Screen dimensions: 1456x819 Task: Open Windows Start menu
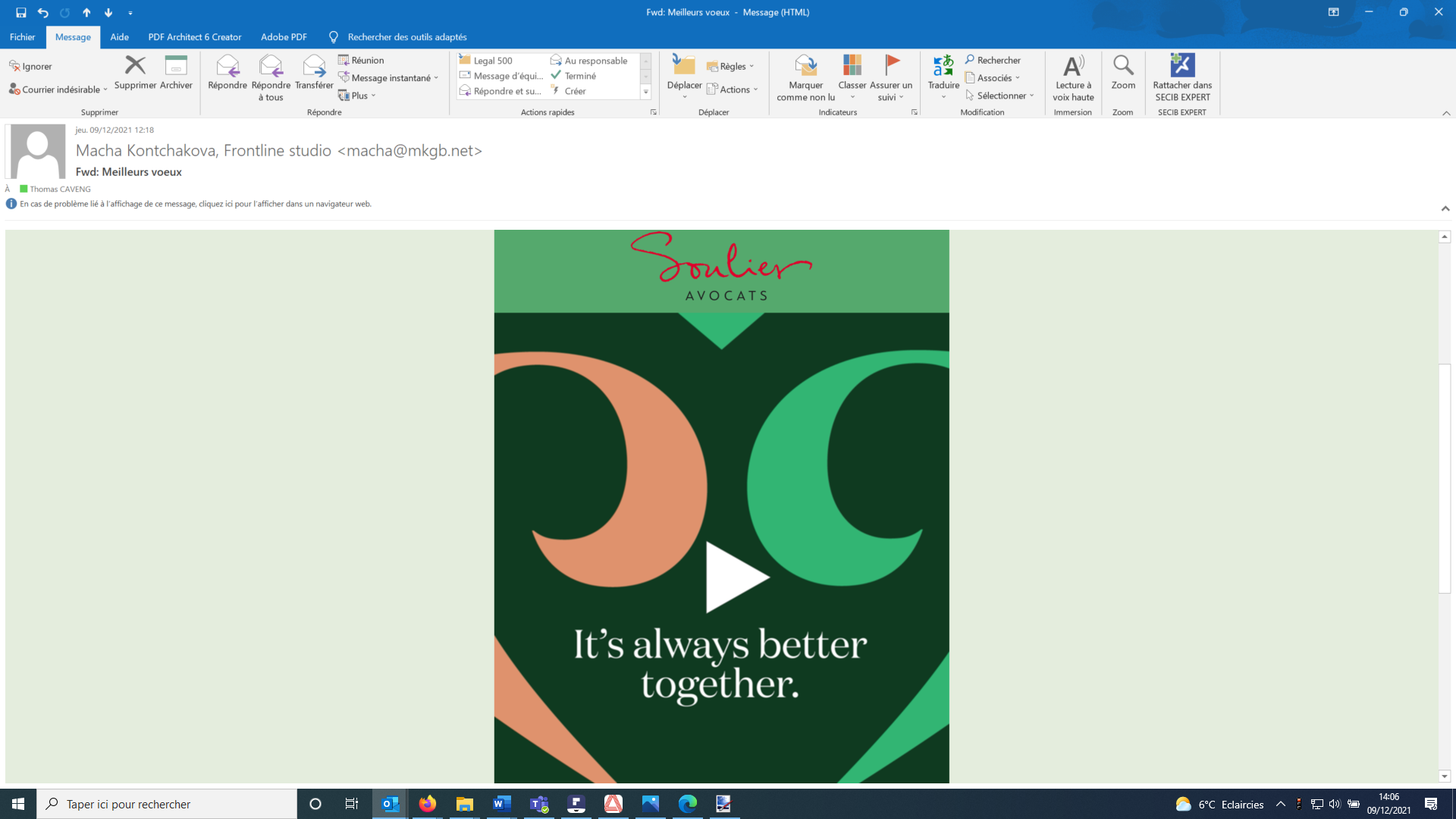(x=18, y=804)
